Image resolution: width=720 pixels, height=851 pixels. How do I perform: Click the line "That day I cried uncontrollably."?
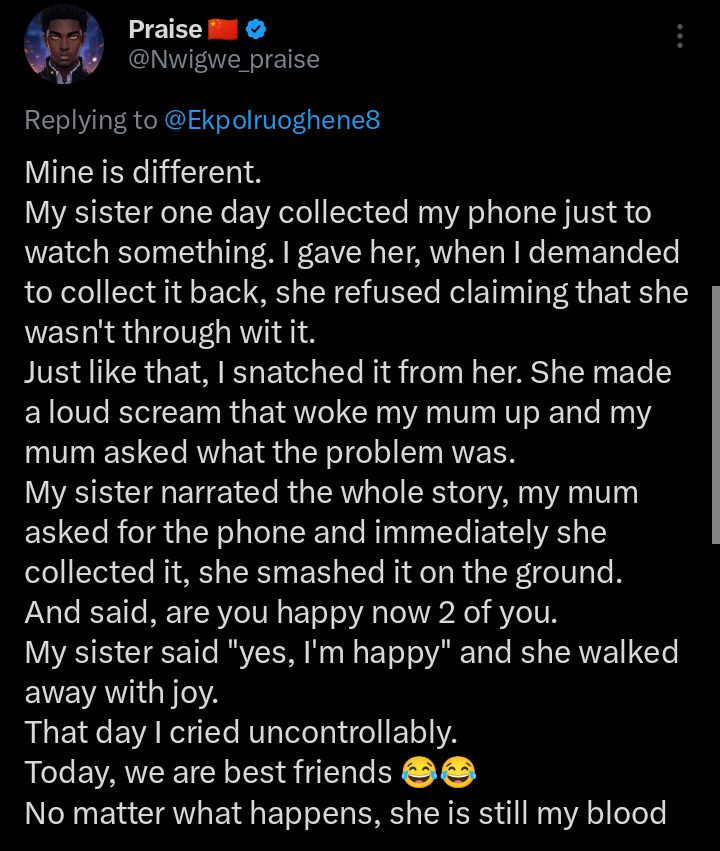(x=240, y=733)
